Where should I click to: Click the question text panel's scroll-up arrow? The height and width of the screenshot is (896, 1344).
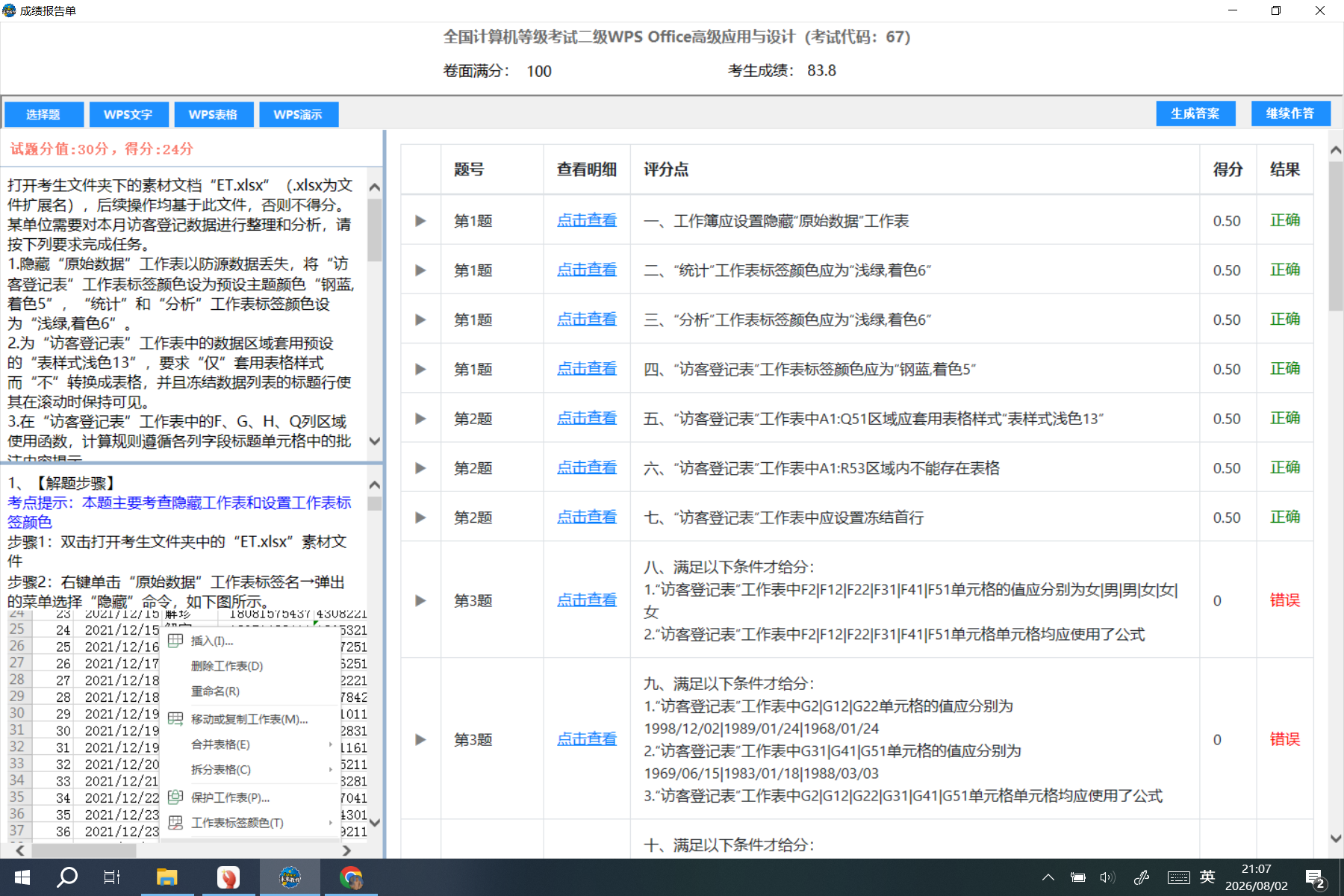coord(375,187)
